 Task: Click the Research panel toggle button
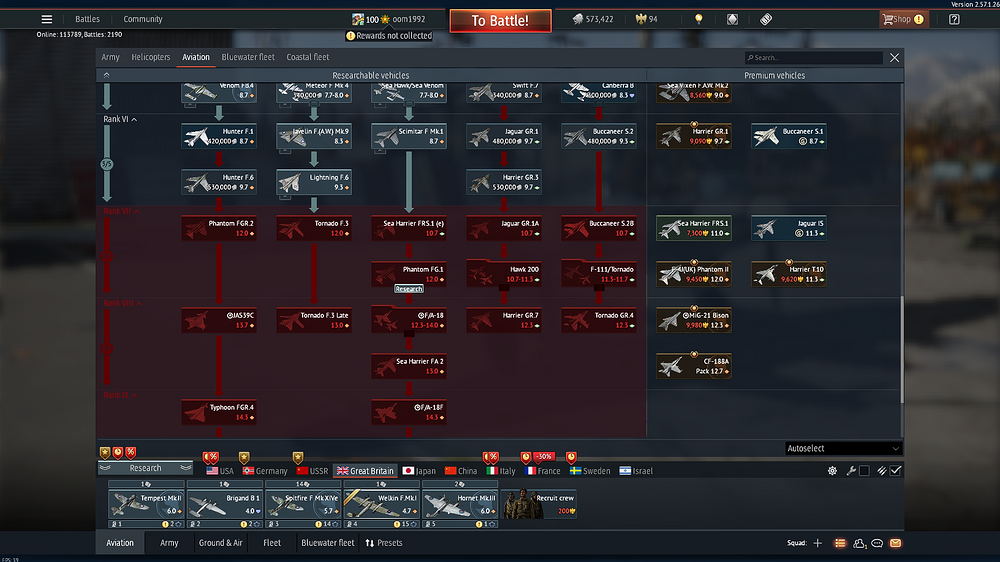145,468
